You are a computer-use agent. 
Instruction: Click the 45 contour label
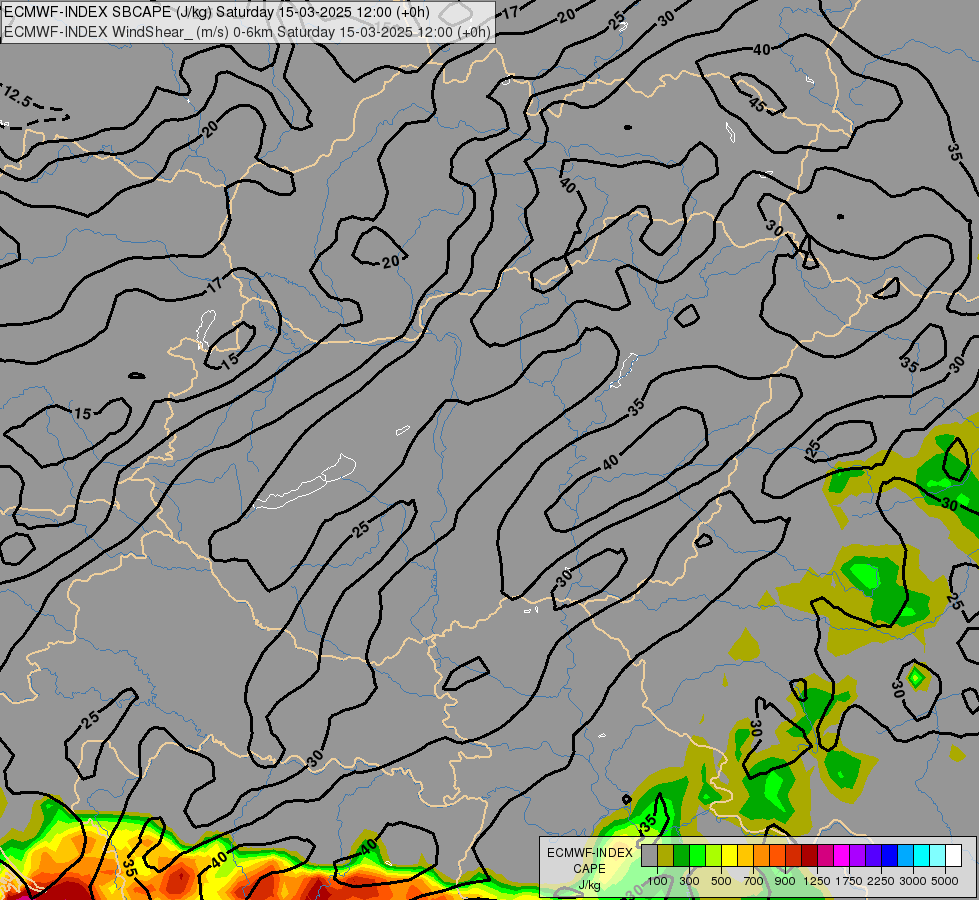click(757, 105)
